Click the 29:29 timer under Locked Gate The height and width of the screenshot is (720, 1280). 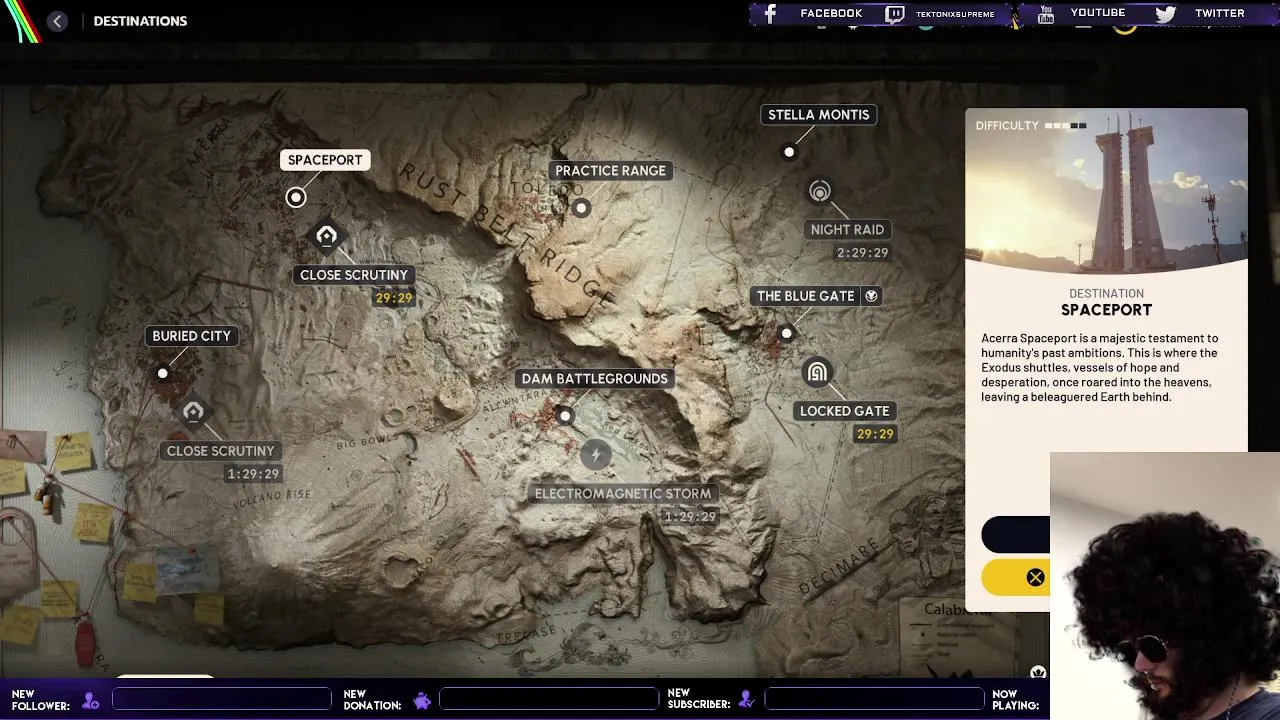[x=875, y=434]
